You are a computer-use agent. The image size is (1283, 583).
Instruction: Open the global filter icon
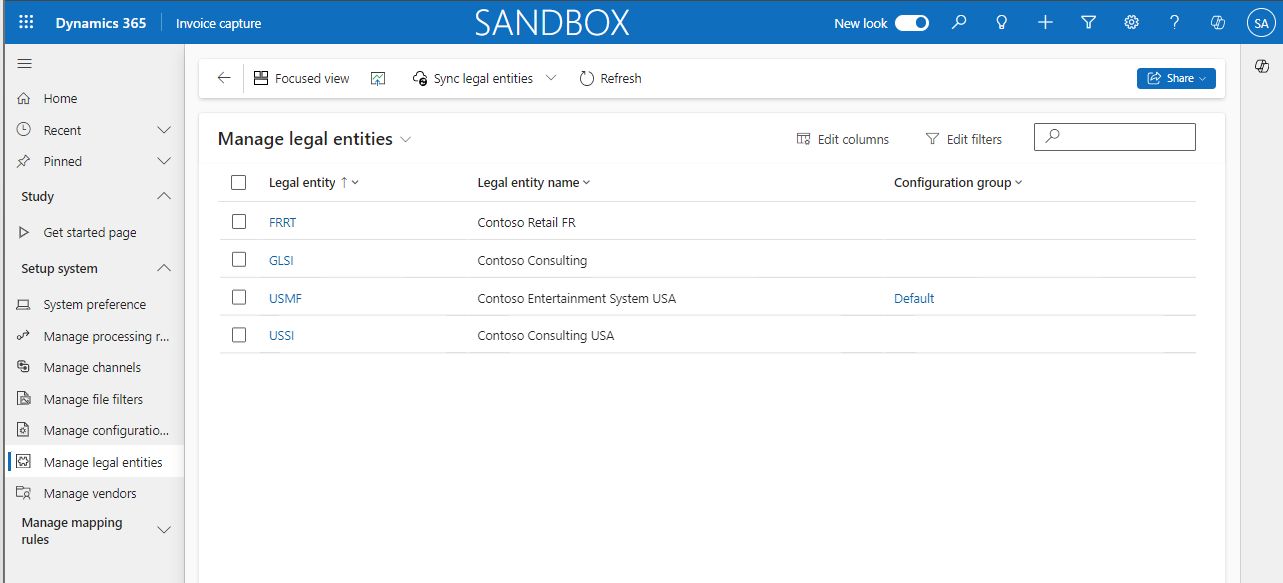pyautogui.click(x=1088, y=22)
